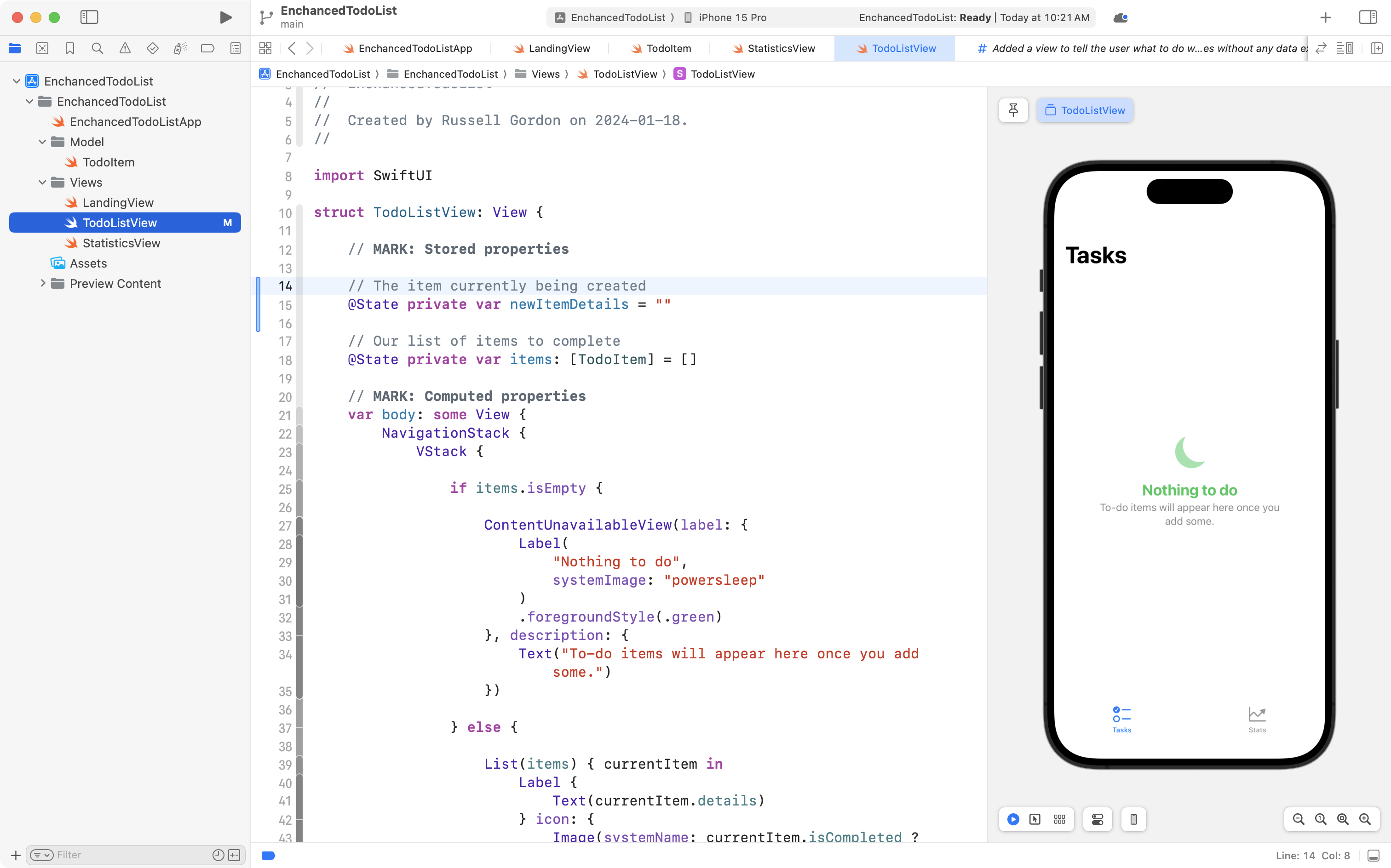Image resolution: width=1391 pixels, height=868 pixels.
Task: Open the Breakpoint navigator flag icon
Action: [207, 48]
